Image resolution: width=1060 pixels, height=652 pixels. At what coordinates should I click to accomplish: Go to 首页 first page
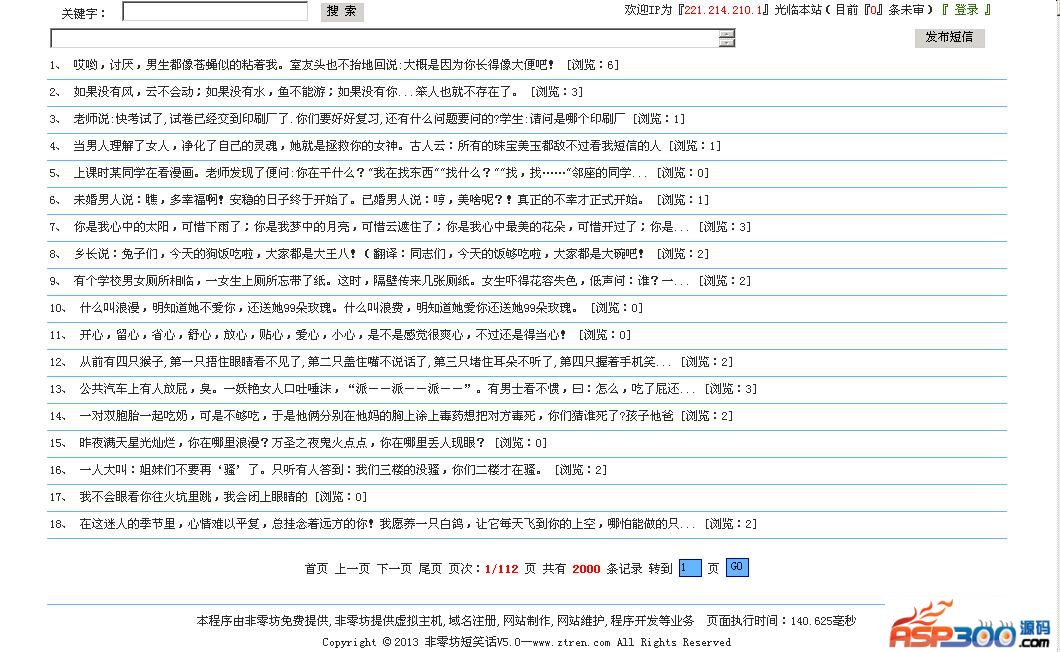tap(316, 569)
